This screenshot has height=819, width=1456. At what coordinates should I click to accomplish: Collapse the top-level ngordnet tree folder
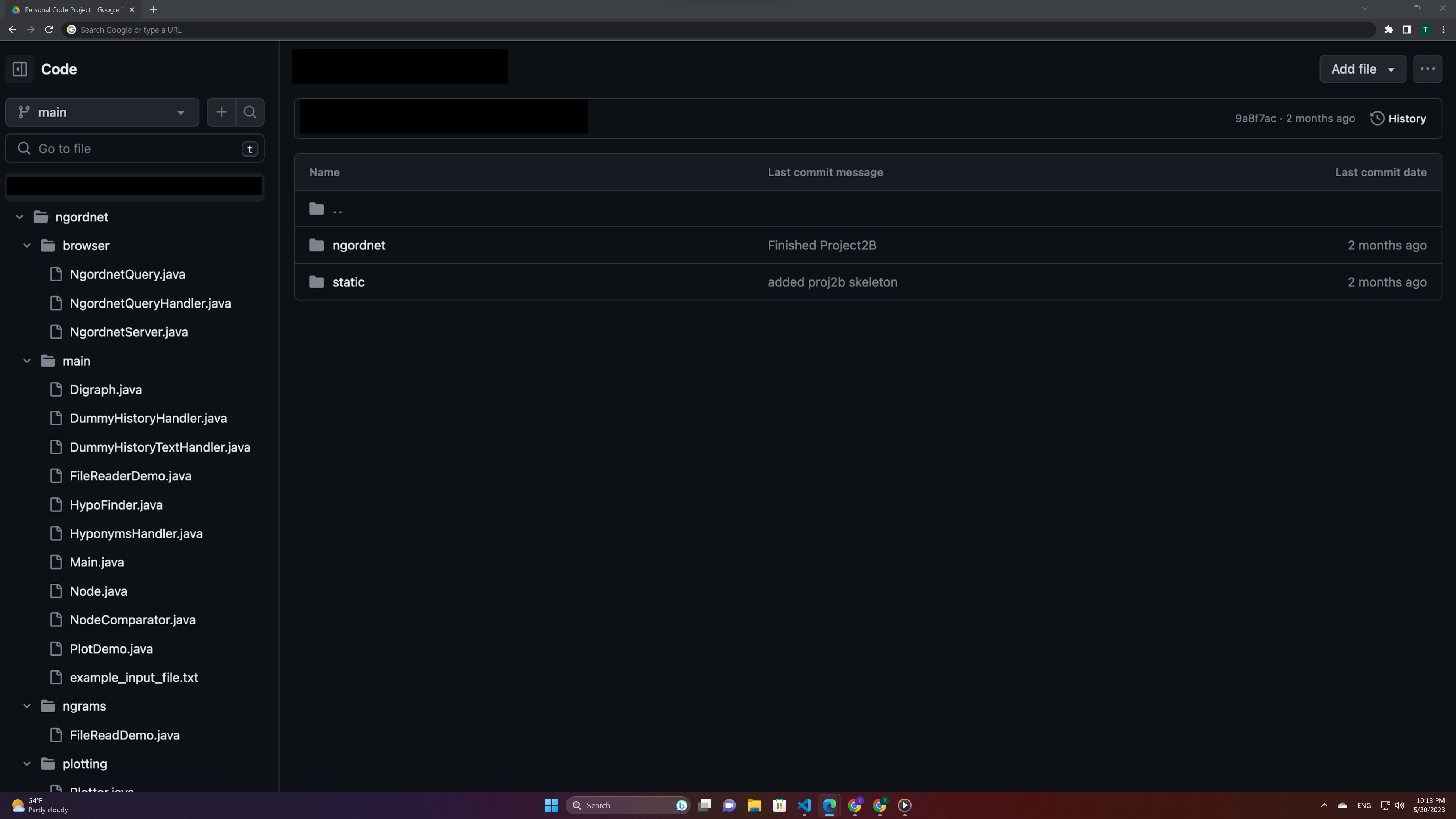click(19, 217)
